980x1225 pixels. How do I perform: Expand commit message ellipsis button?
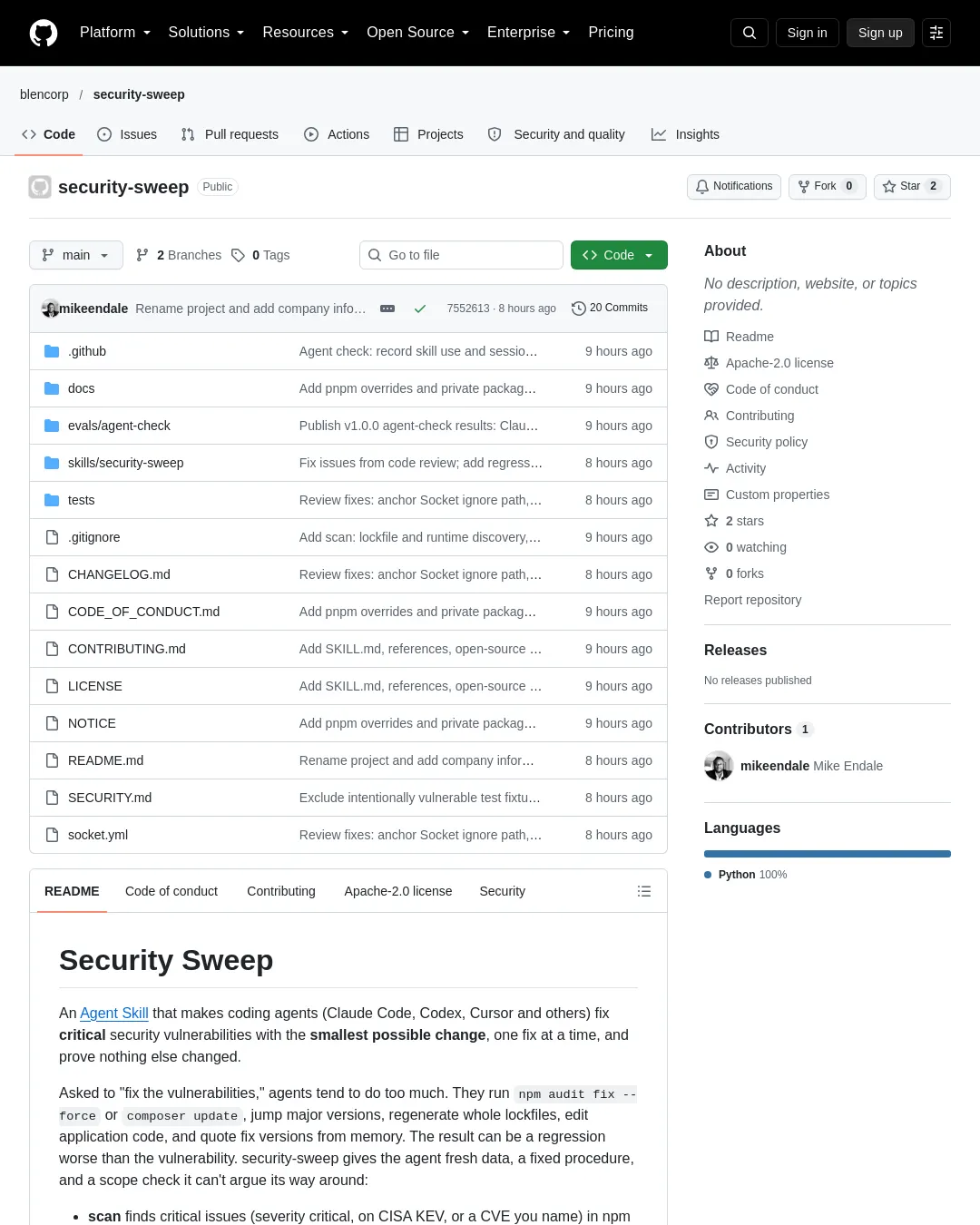coord(387,309)
